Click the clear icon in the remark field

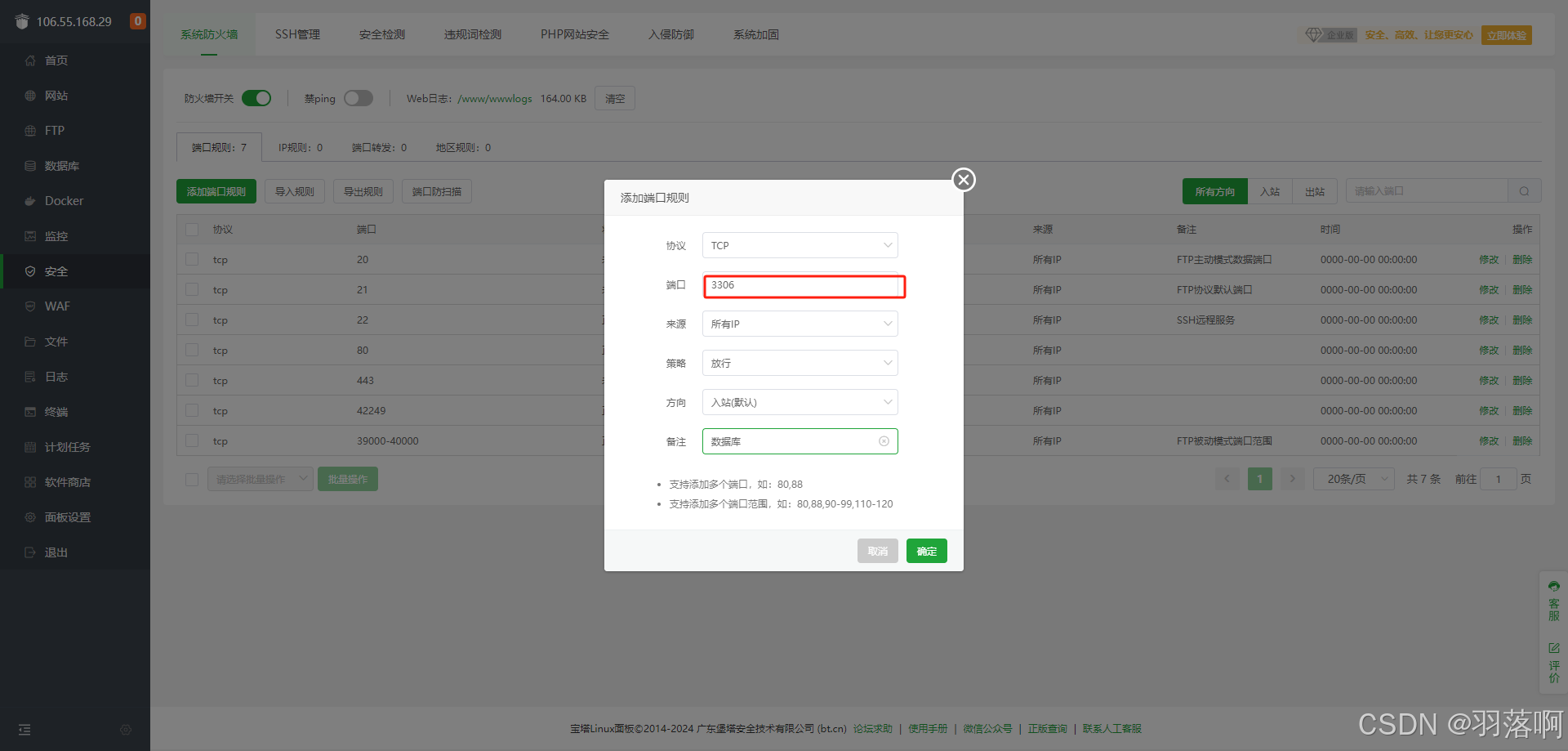[x=884, y=441]
